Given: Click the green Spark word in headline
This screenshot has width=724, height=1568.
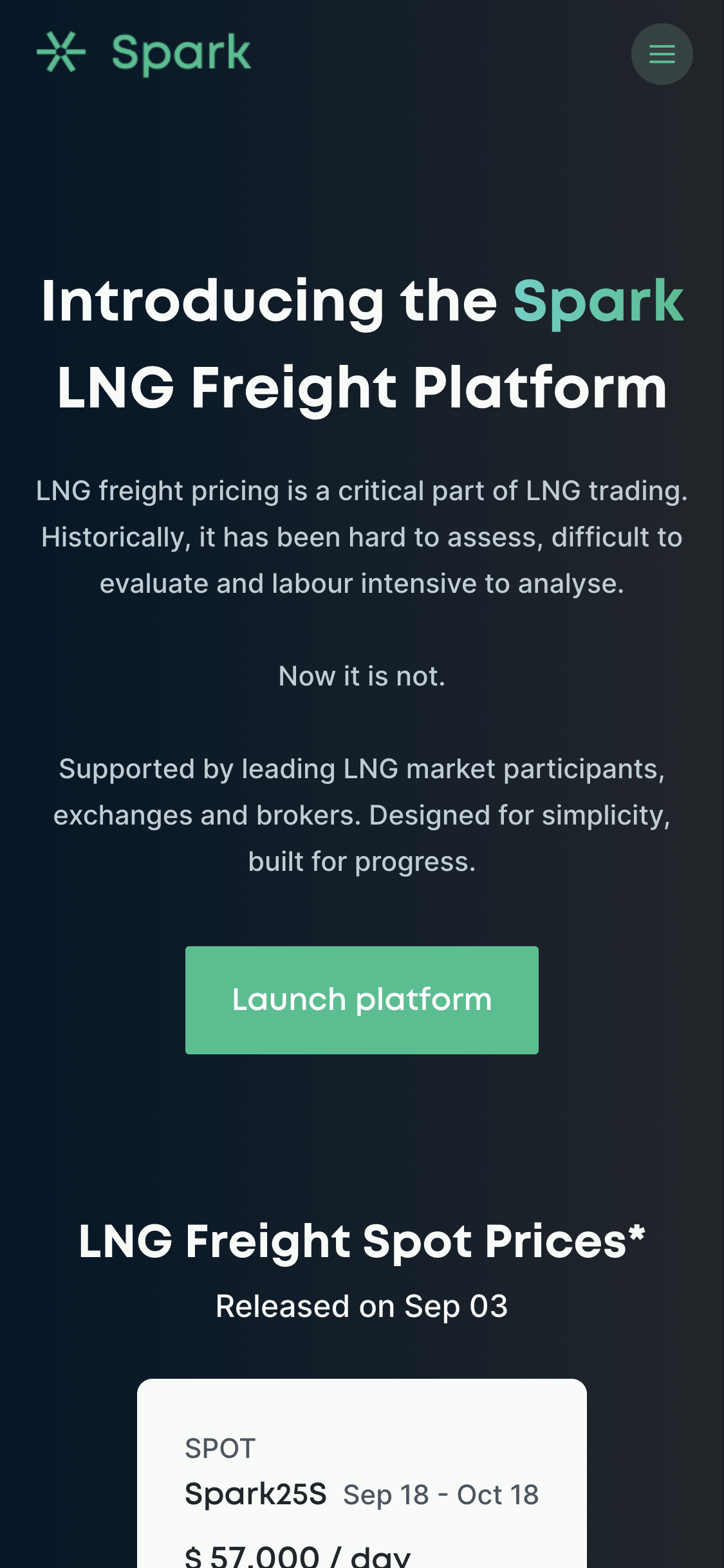Looking at the screenshot, I should (598, 301).
